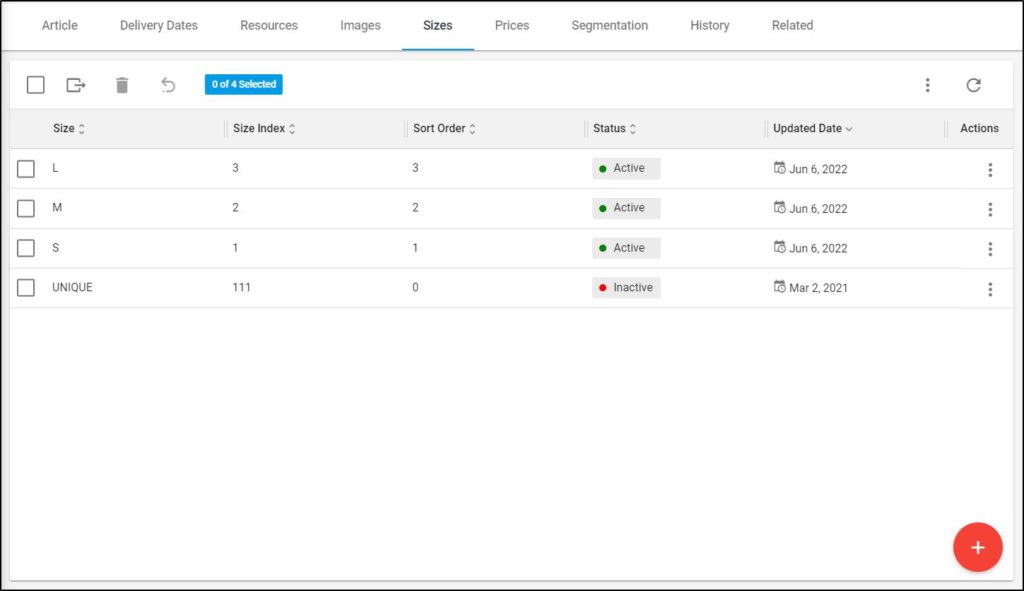Viewport: 1024px width, 591px height.
Task: Click the red add button
Action: 977,547
